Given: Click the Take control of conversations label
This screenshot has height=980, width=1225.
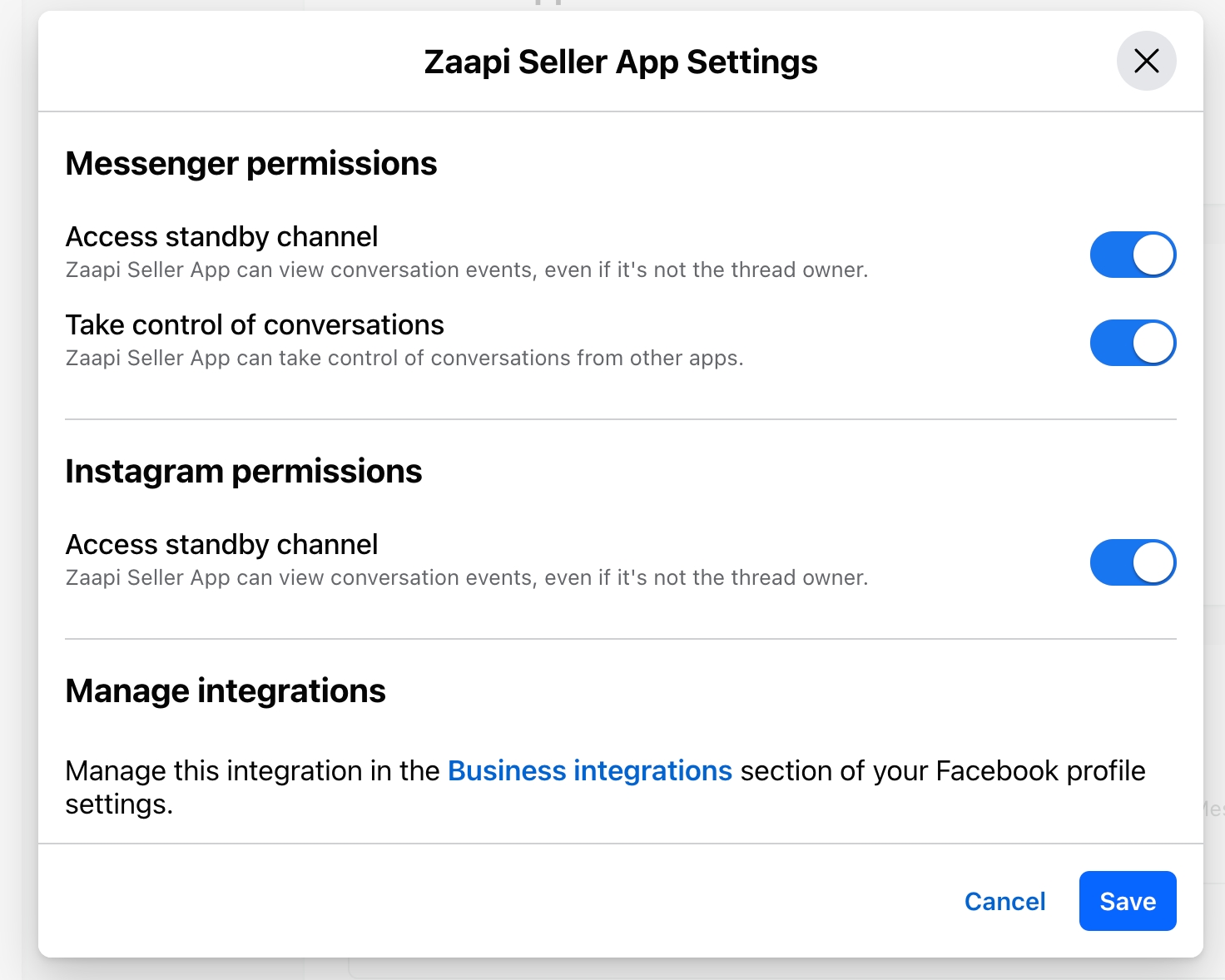Looking at the screenshot, I should coord(255,325).
